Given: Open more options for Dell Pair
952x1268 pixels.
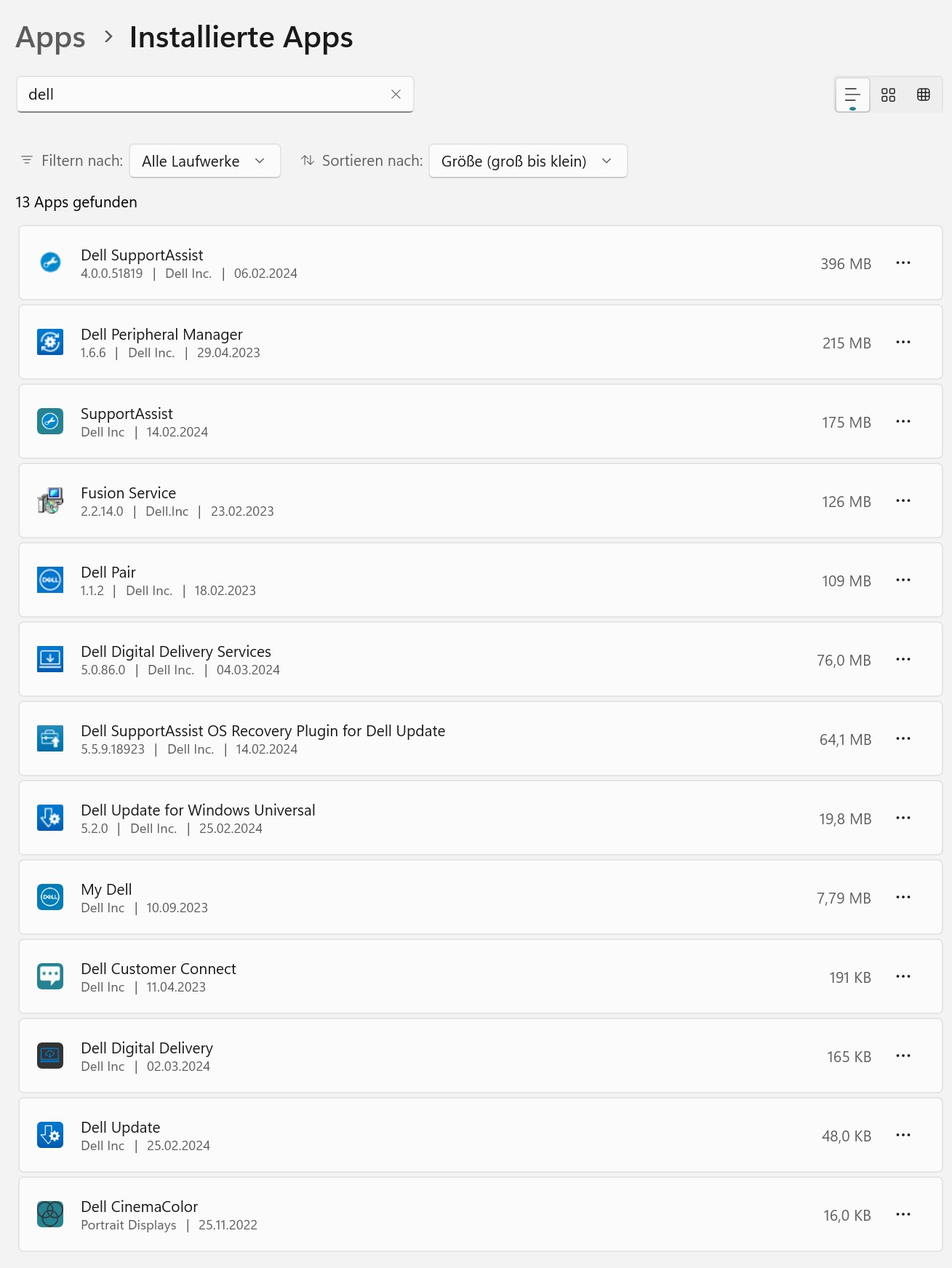Looking at the screenshot, I should pos(903,580).
